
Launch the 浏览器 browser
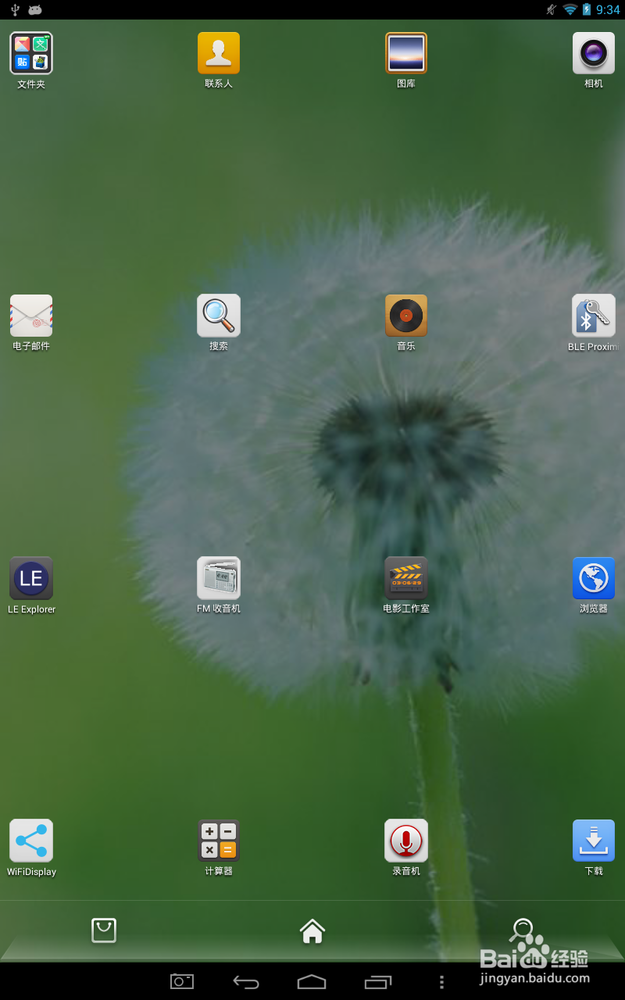pyautogui.click(x=593, y=578)
